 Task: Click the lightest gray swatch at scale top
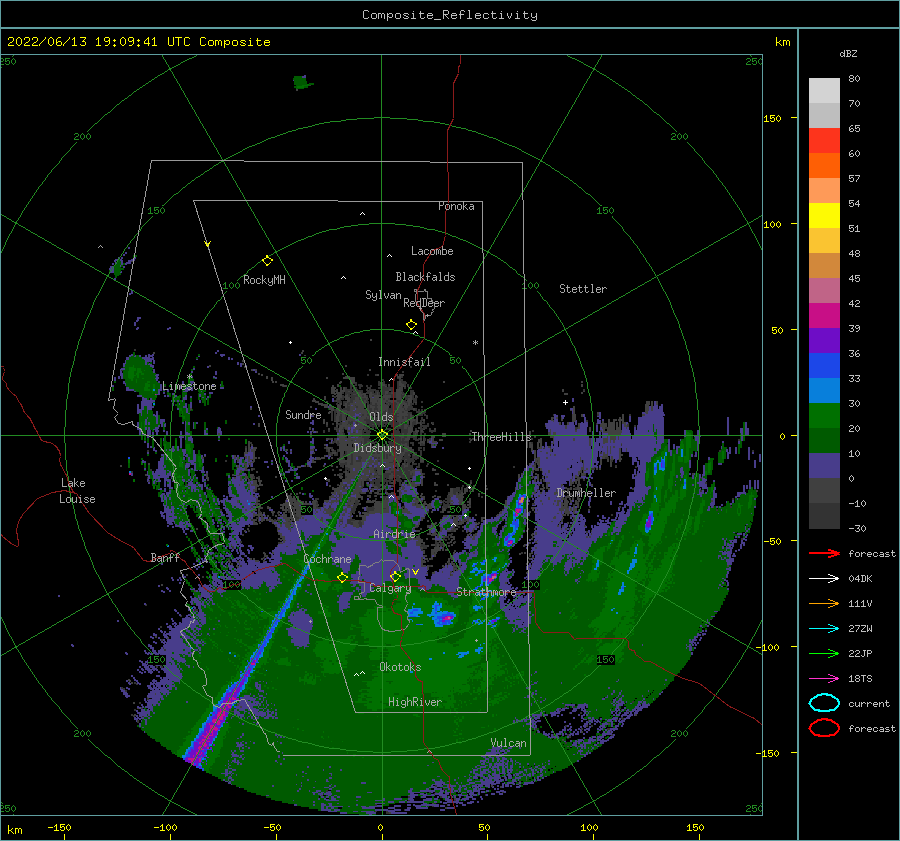pos(824,90)
